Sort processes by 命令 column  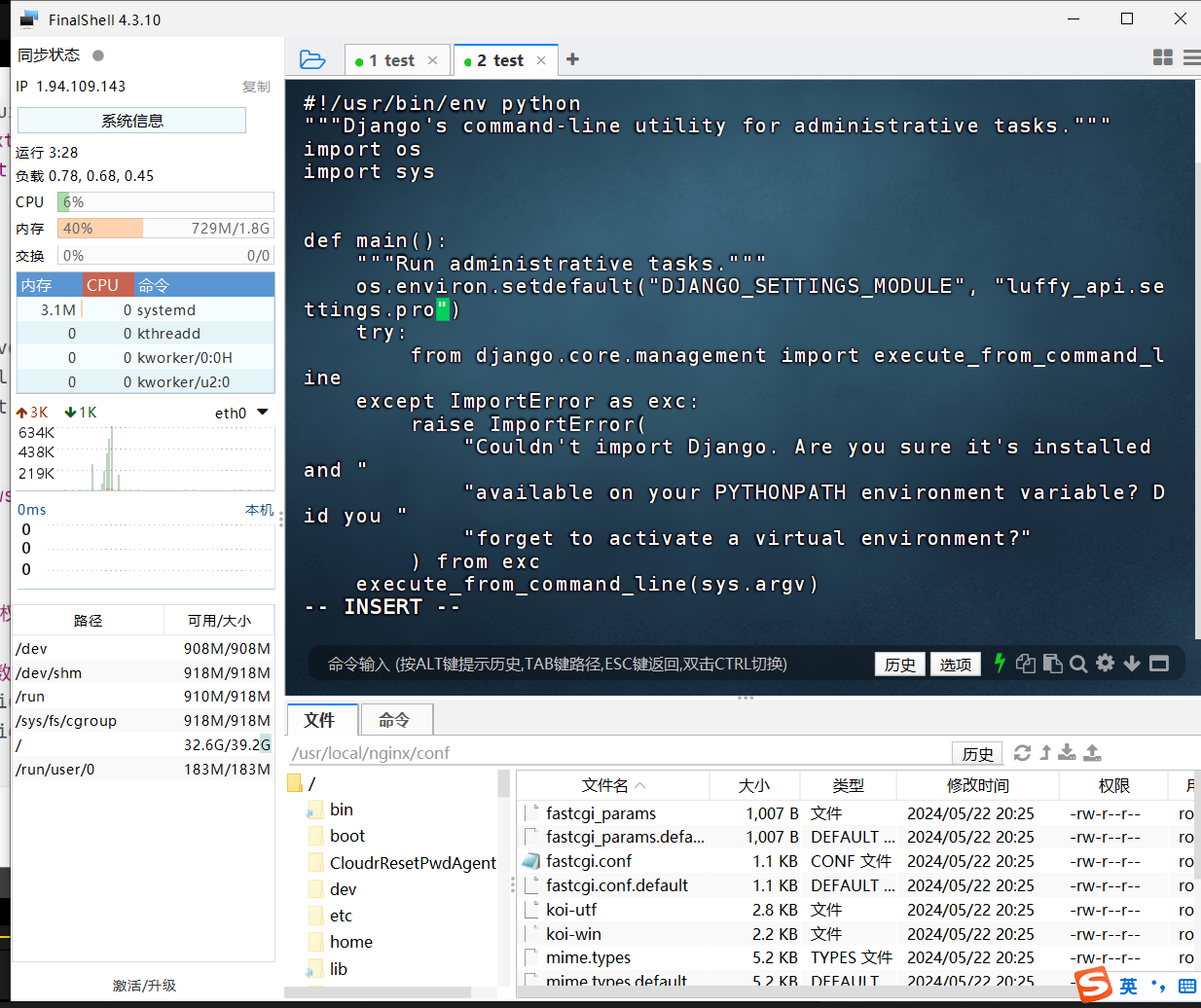203,285
